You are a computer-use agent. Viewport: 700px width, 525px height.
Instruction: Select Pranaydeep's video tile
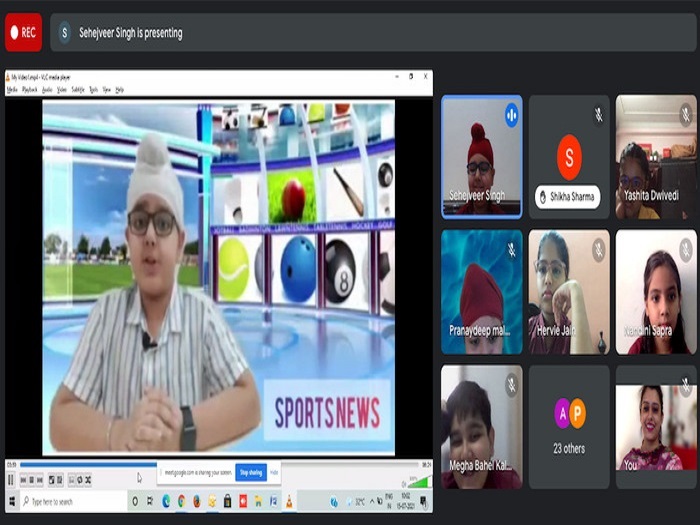[x=482, y=292]
